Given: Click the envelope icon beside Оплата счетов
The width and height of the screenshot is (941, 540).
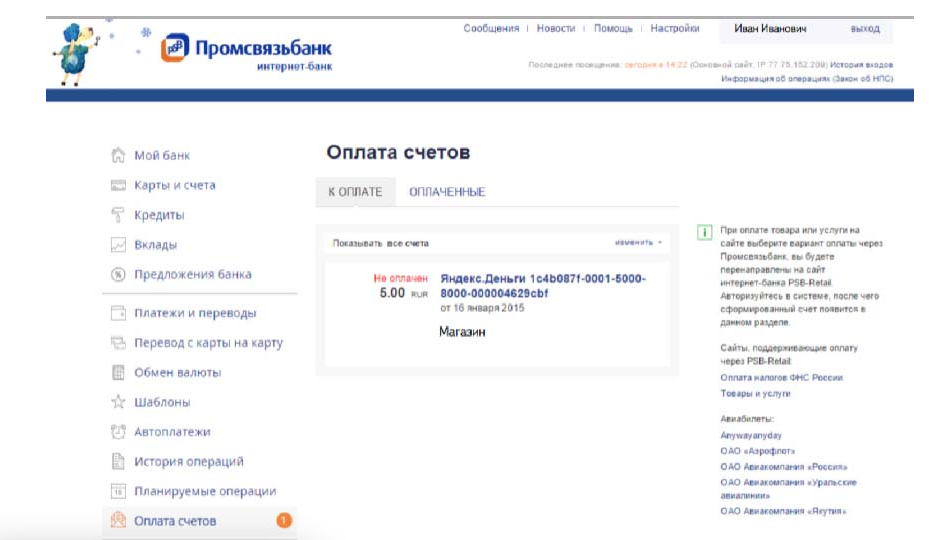Looking at the screenshot, I should 118,520.
